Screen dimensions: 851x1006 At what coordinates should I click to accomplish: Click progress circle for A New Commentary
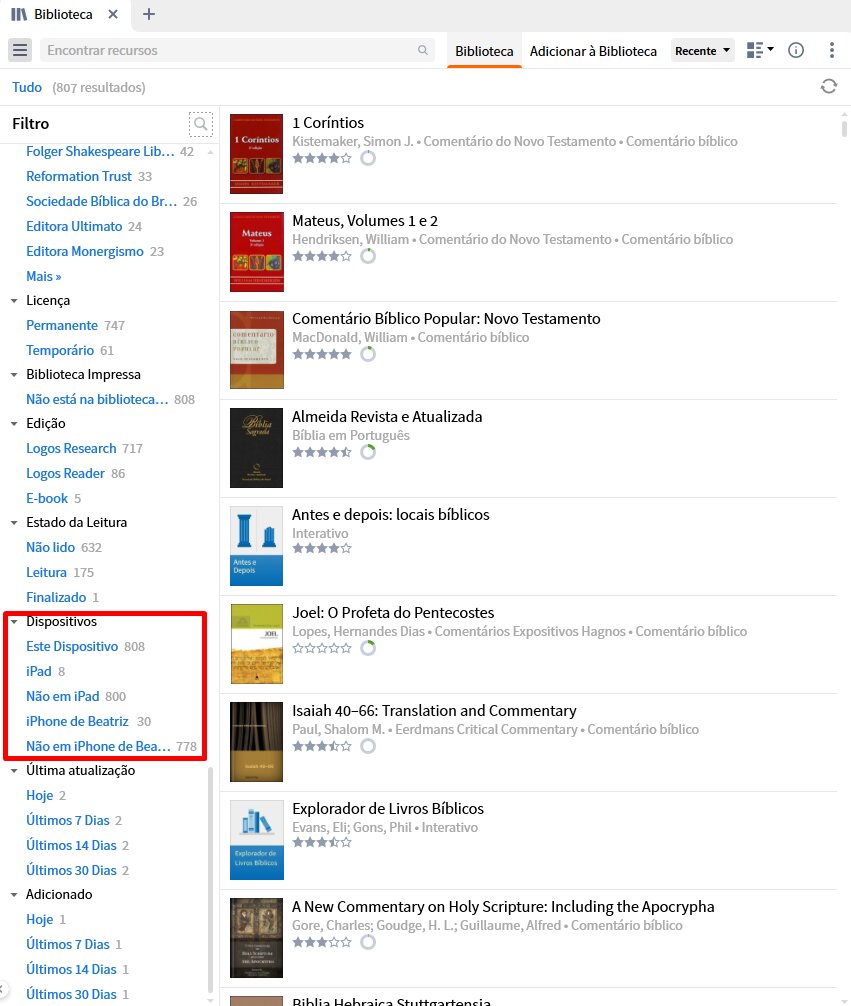(x=368, y=942)
